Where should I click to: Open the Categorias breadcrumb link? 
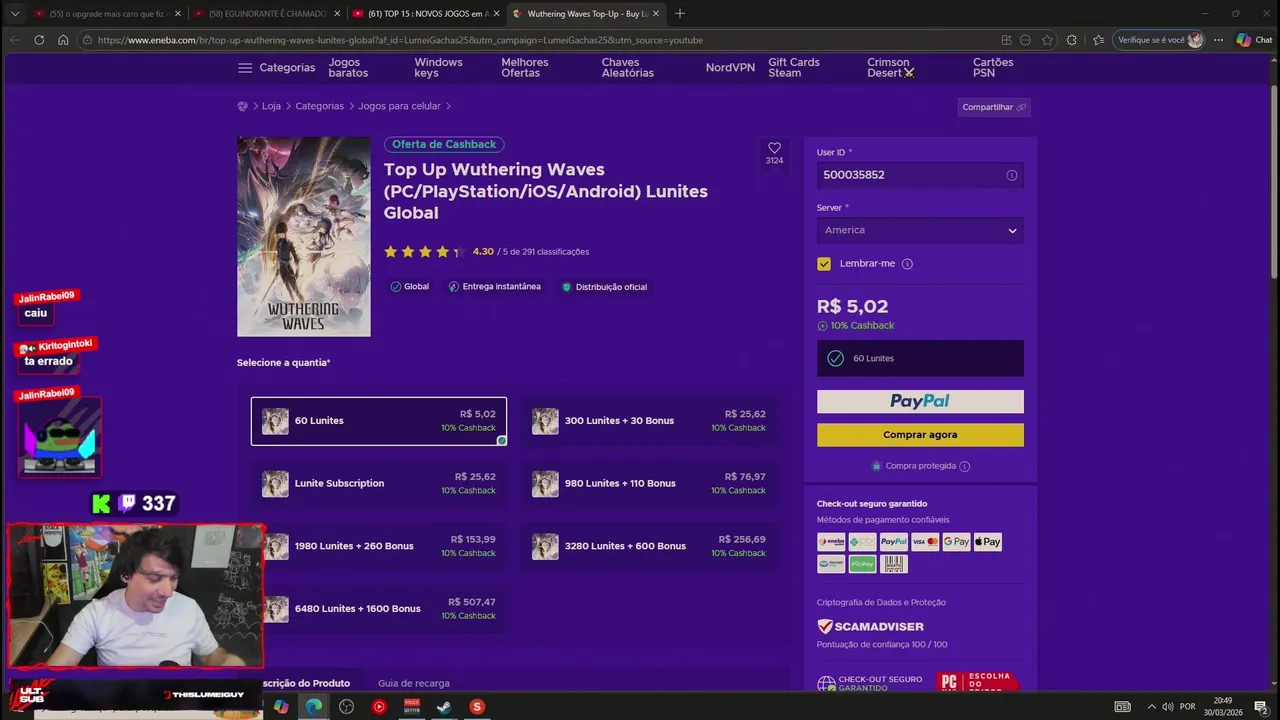319,106
